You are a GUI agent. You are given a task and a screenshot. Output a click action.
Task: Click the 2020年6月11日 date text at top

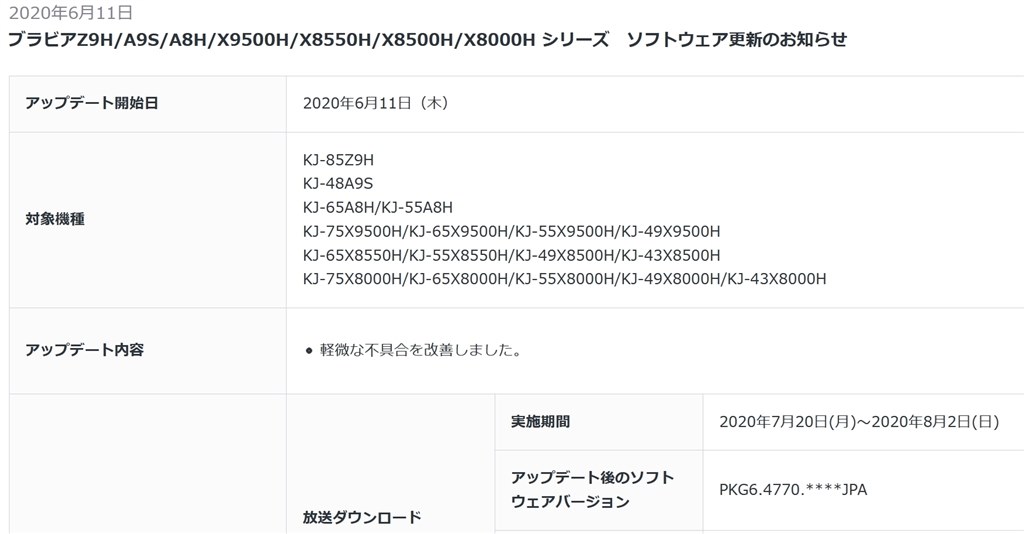71,12
